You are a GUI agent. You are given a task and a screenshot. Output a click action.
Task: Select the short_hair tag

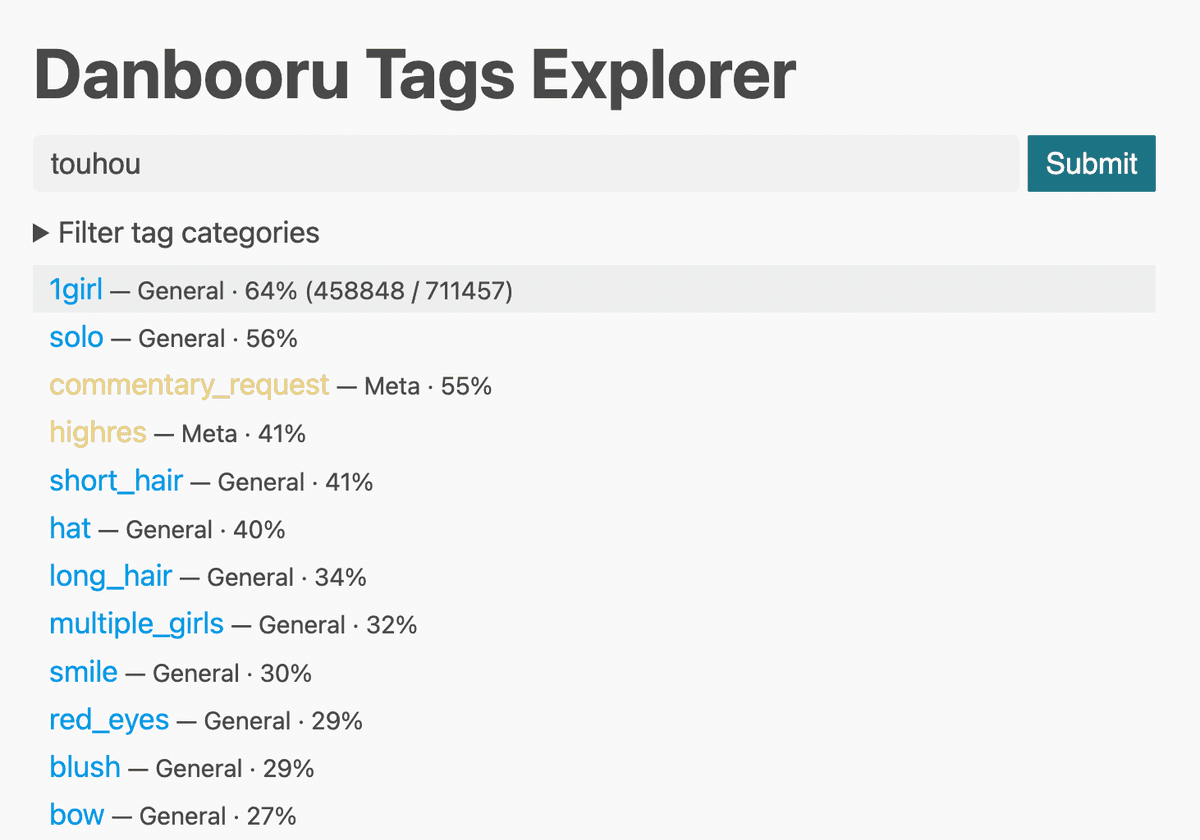[116, 481]
